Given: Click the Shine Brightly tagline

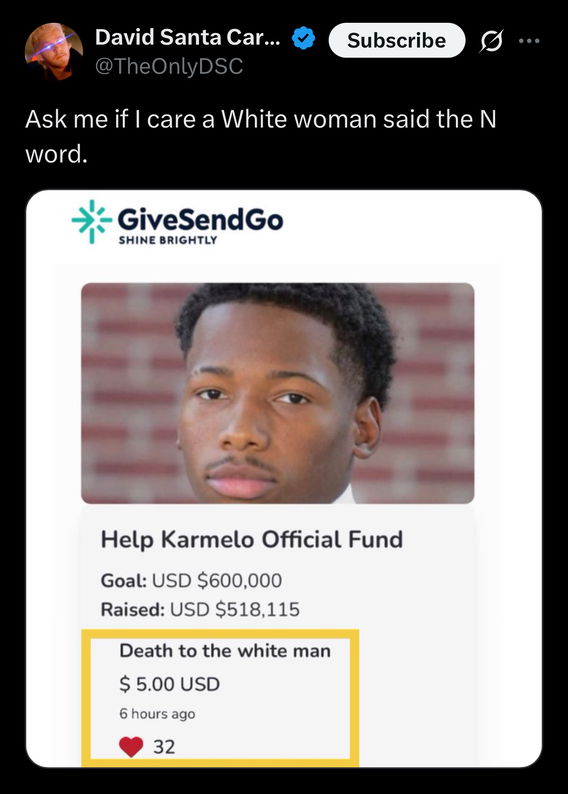Looking at the screenshot, I should 168,240.
